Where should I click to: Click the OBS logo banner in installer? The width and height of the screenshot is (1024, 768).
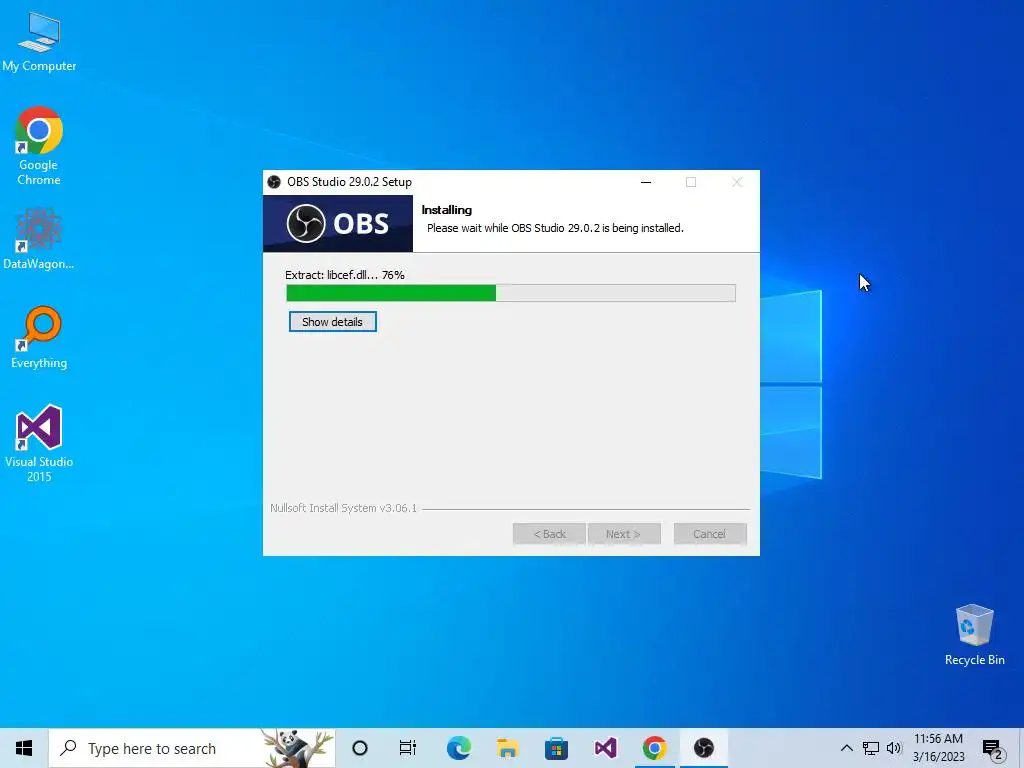click(x=338, y=223)
